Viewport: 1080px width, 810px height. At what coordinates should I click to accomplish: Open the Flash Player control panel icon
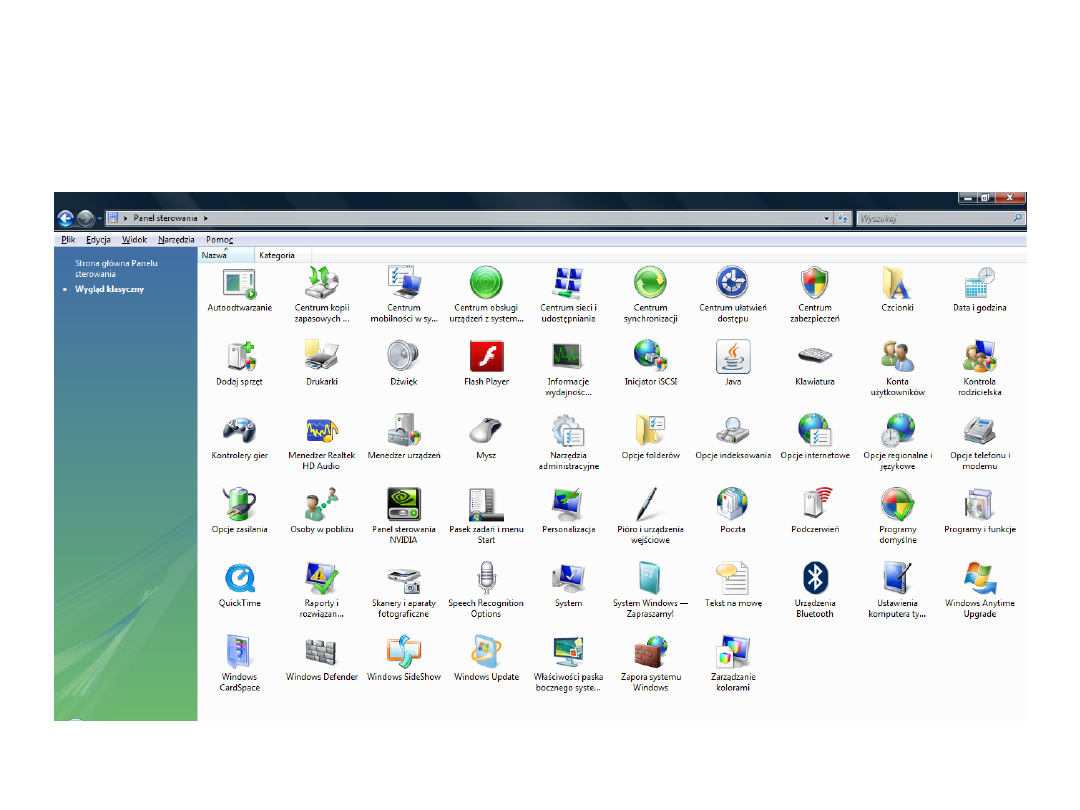[486, 357]
